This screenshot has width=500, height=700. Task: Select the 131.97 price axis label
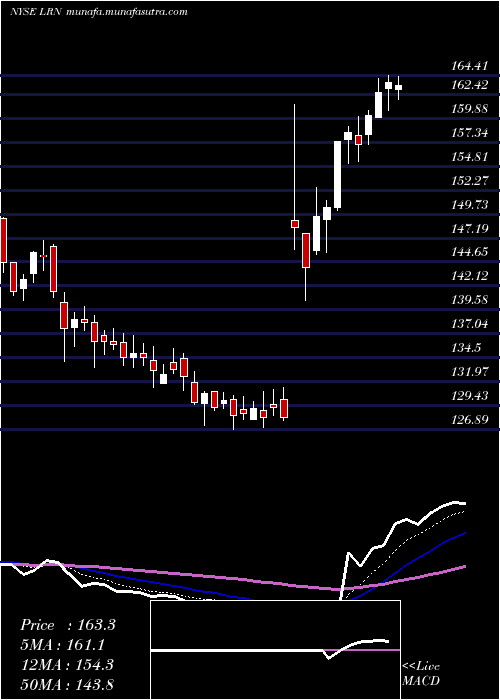tap(470, 372)
